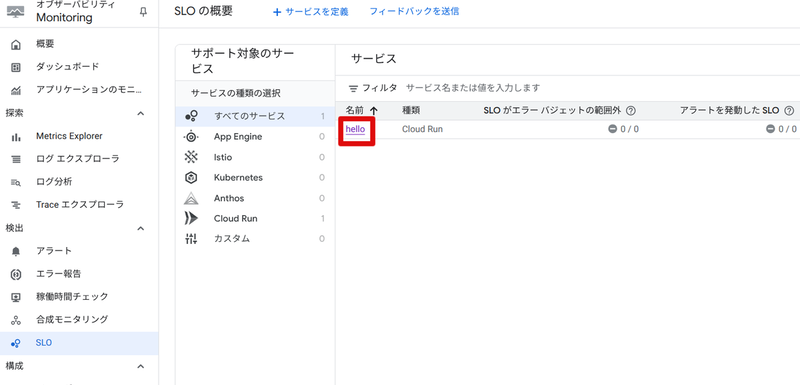The height and width of the screenshot is (385, 800).
Task: Click the App Engine service icon
Action: tap(191, 137)
